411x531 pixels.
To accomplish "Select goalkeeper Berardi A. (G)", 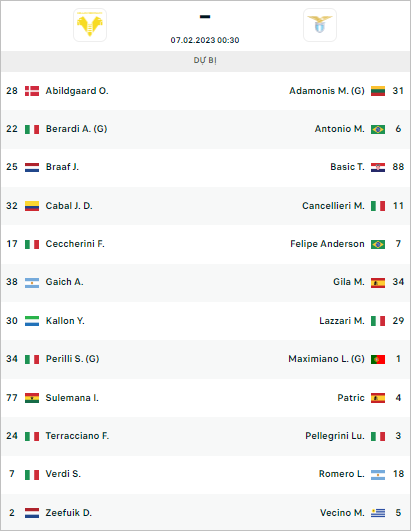I will [x=76, y=129].
